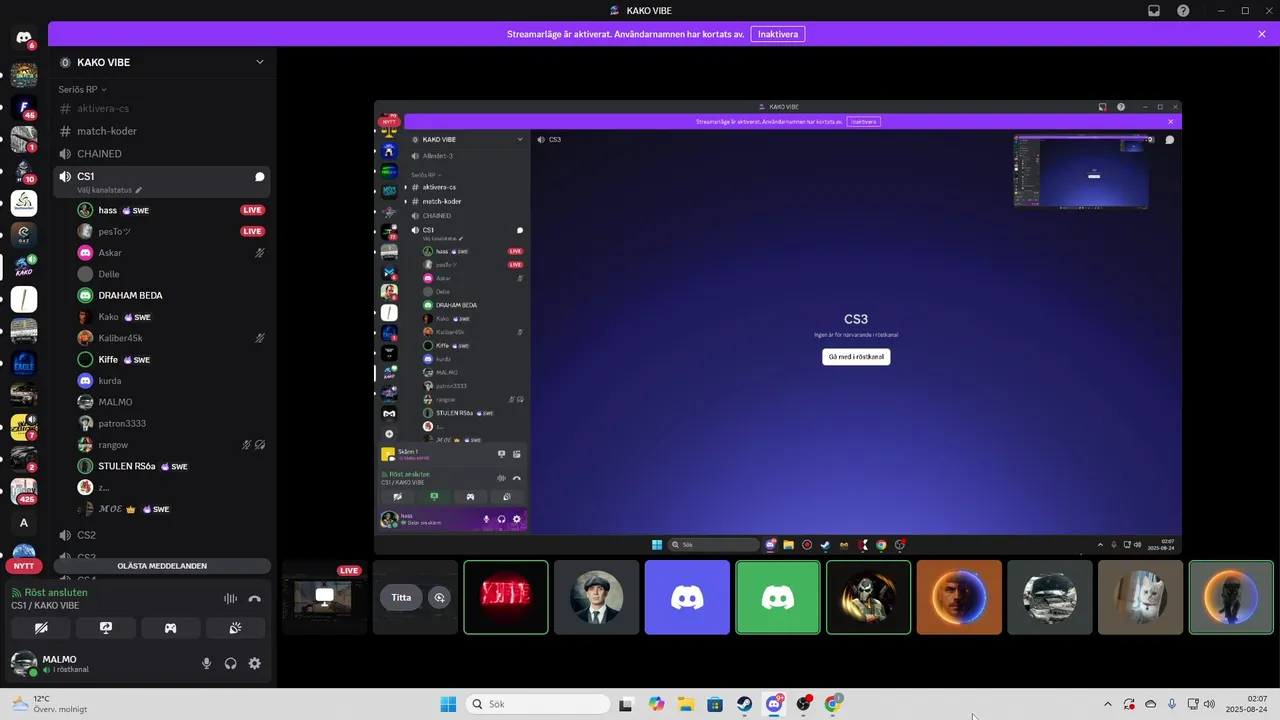Screen dimensions: 1280x720
Task: Open the server with letter A icon
Action: pyautogui.click(x=24, y=523)
